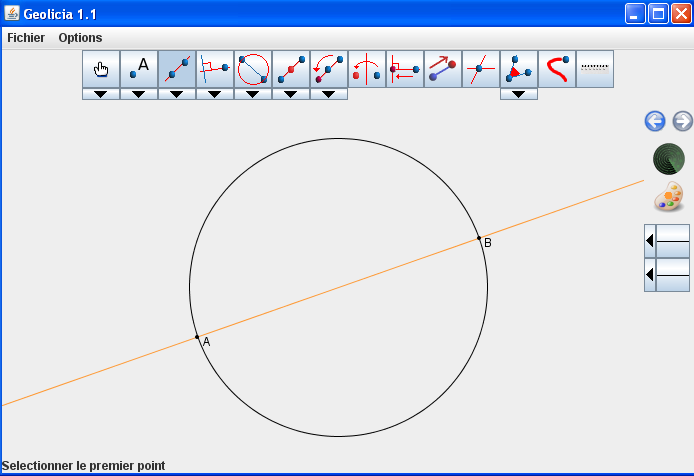Click the dark green radar sphere icon
The image size is (694, 476).
[669, 159]
